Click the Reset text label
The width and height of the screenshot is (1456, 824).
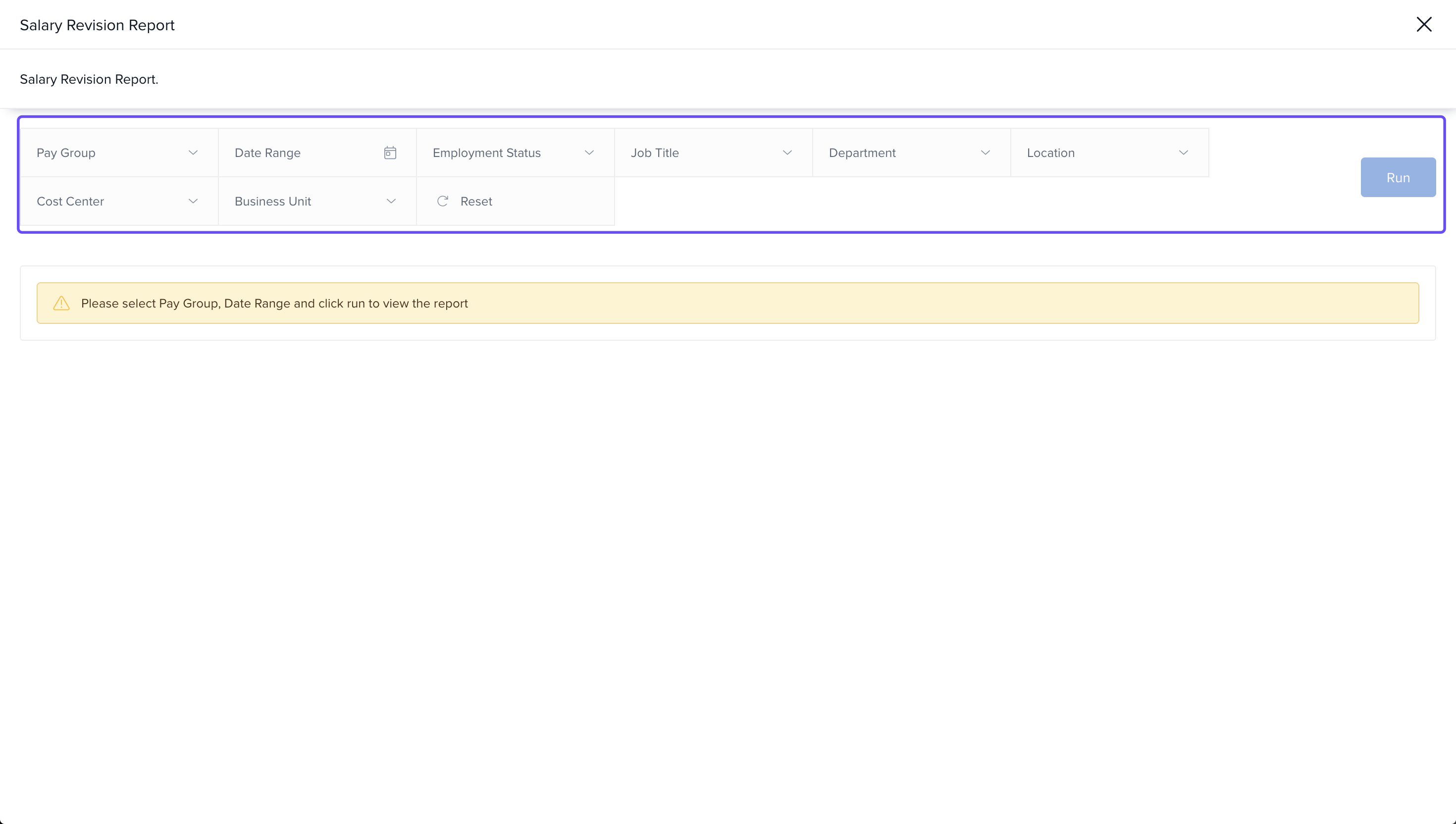click(476, 202)
